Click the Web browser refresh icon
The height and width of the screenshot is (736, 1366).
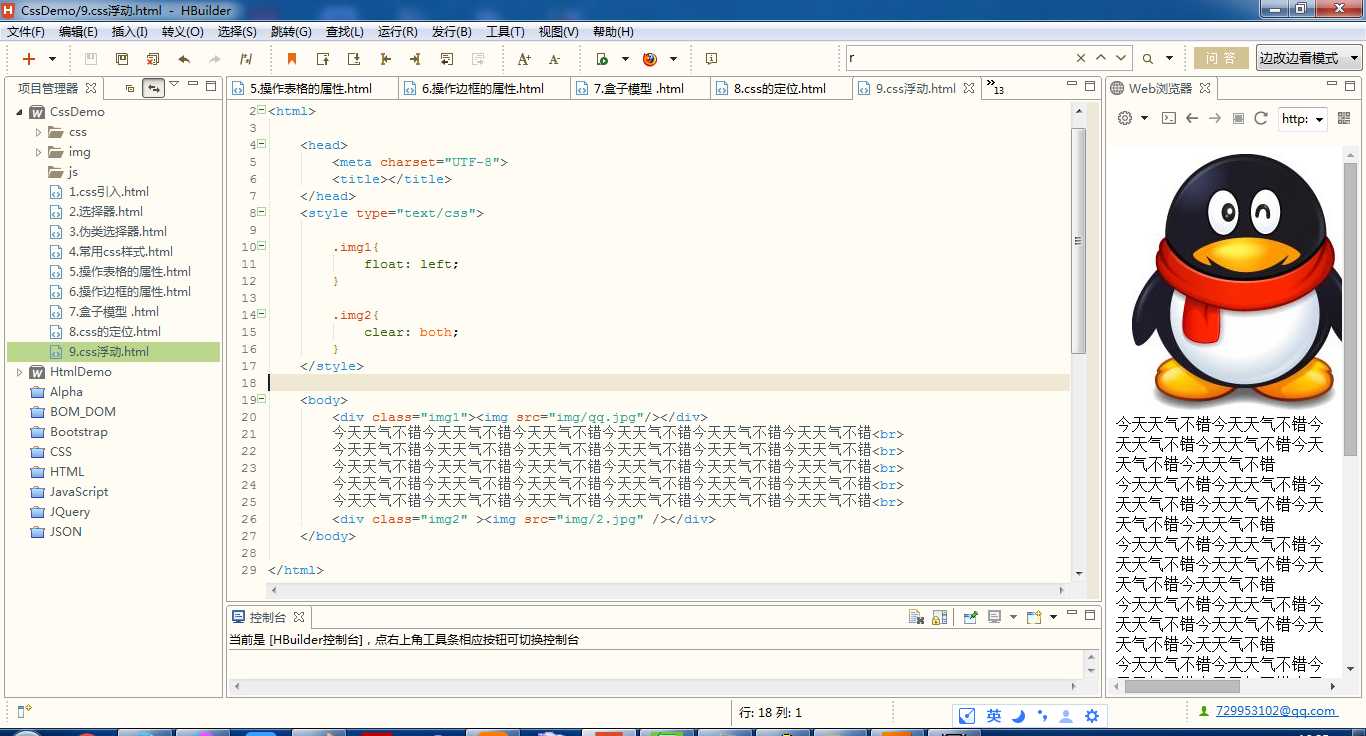(x=1261, y=118)
